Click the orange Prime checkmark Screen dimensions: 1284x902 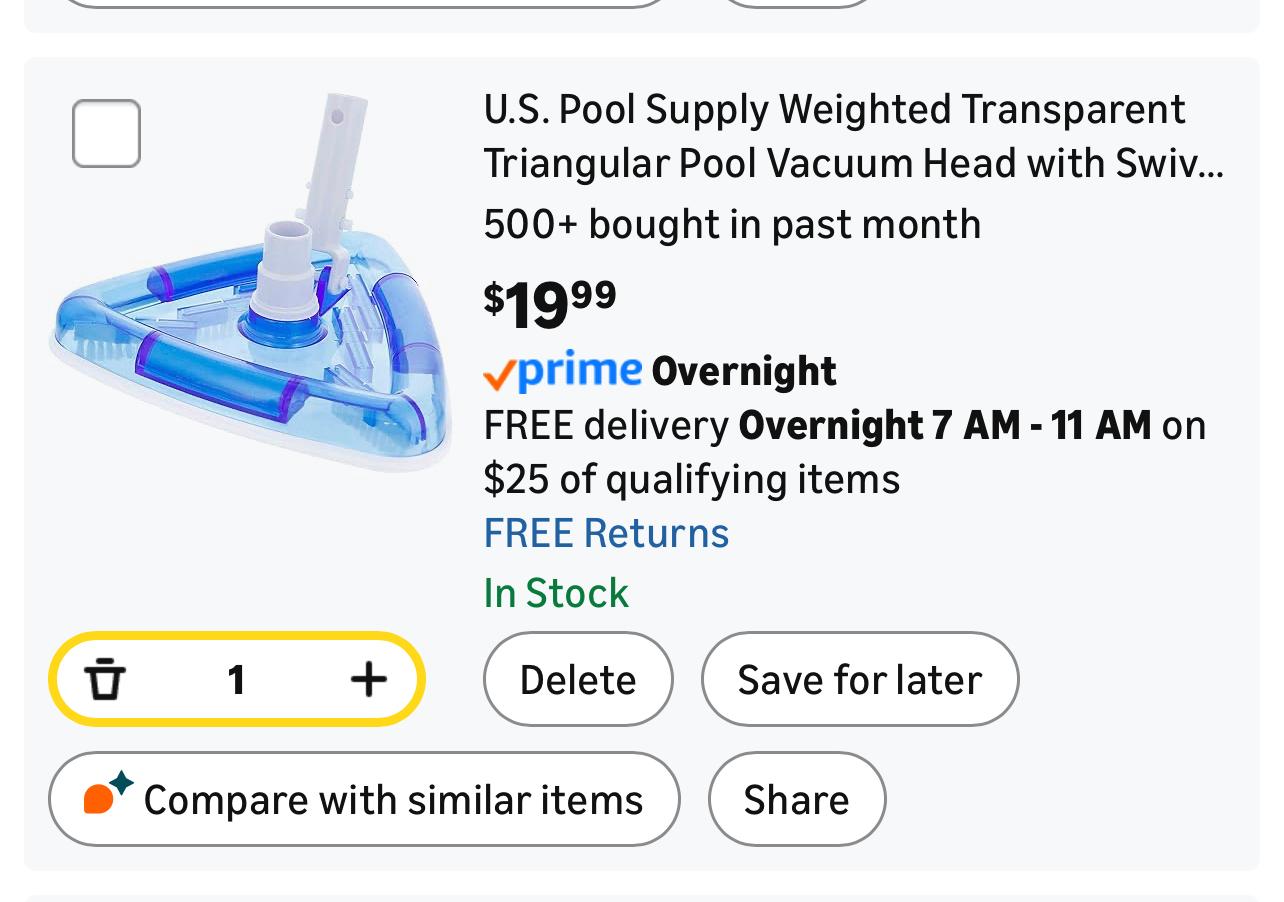tap(499, 375)
